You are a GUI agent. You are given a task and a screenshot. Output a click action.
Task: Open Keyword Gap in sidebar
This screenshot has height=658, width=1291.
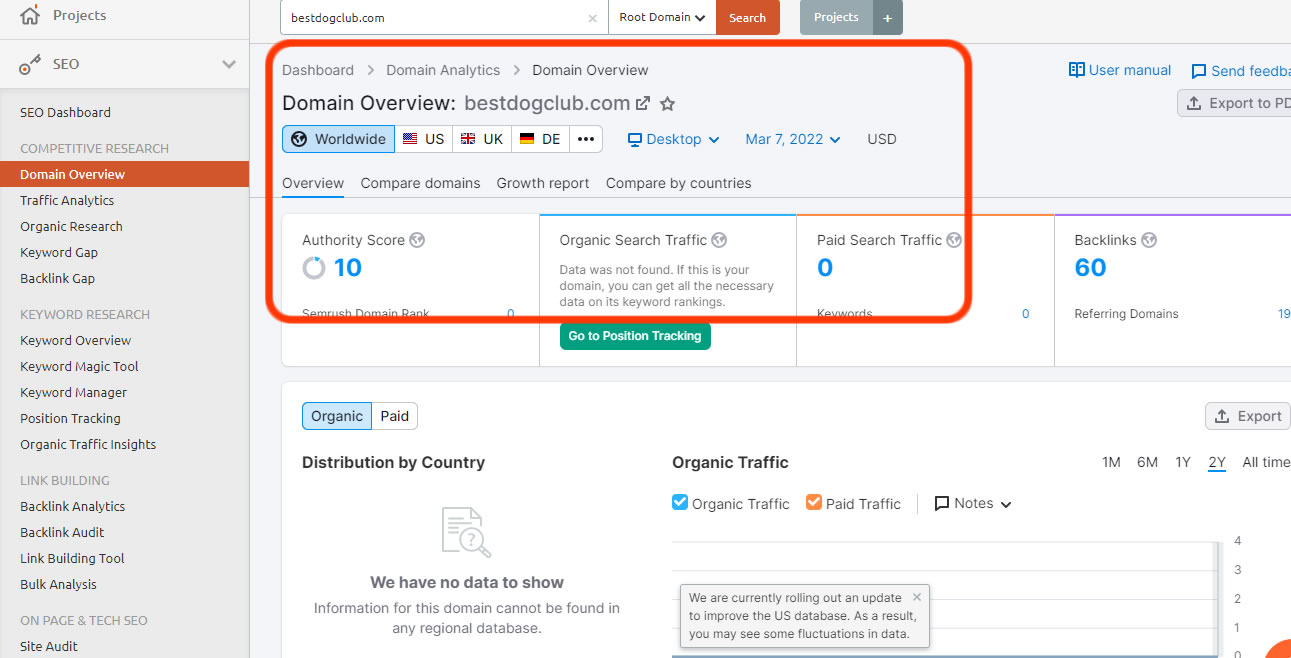click(59, 253)
